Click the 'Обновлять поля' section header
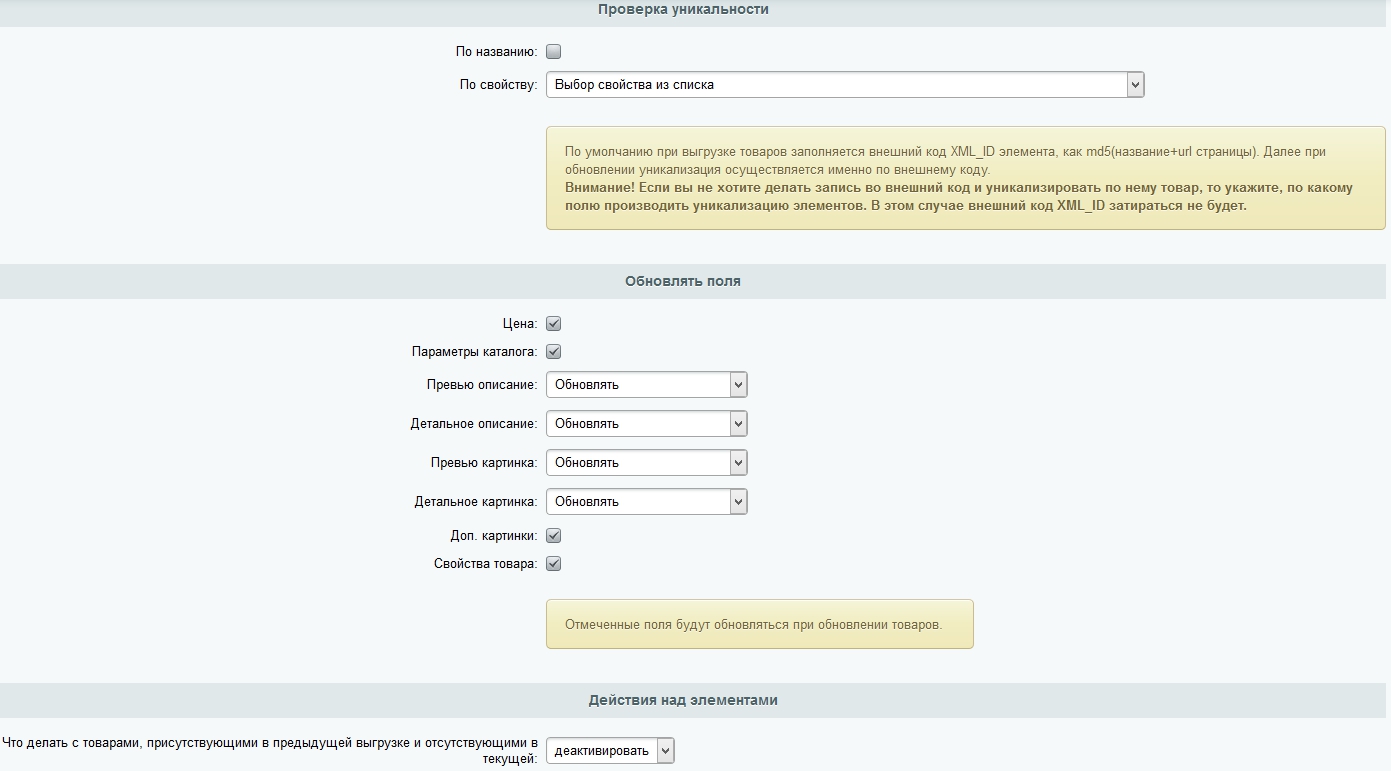Viewport: 1391px width, 771px height. point(683,281)
